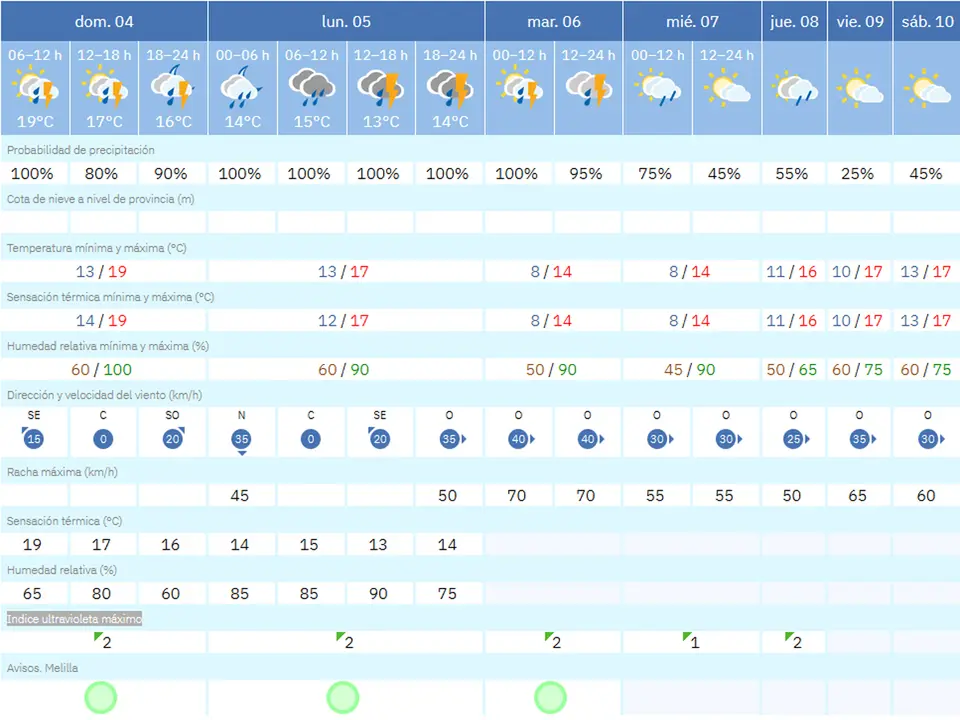Click the 00–06 h time slot label
960x720 pixels.
(x=242, y=55)
